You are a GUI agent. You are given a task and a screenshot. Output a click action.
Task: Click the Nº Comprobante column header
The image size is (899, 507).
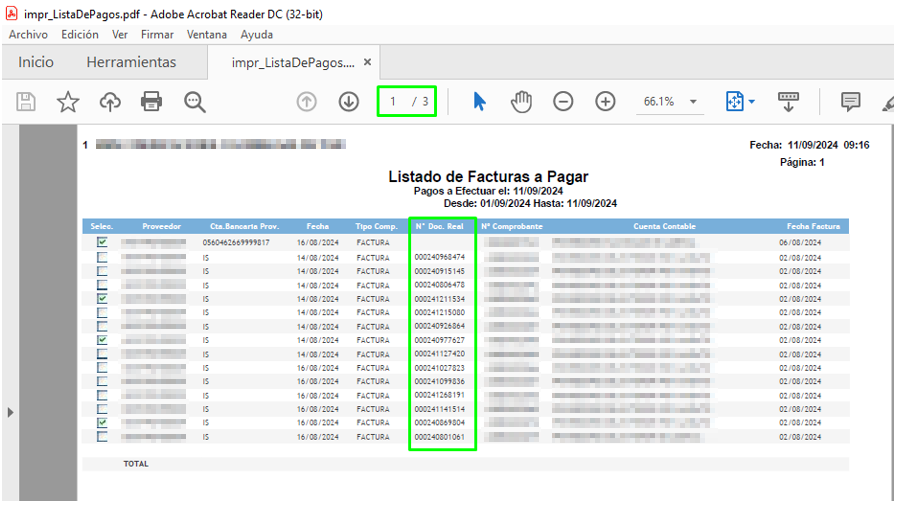coord(512,226)
